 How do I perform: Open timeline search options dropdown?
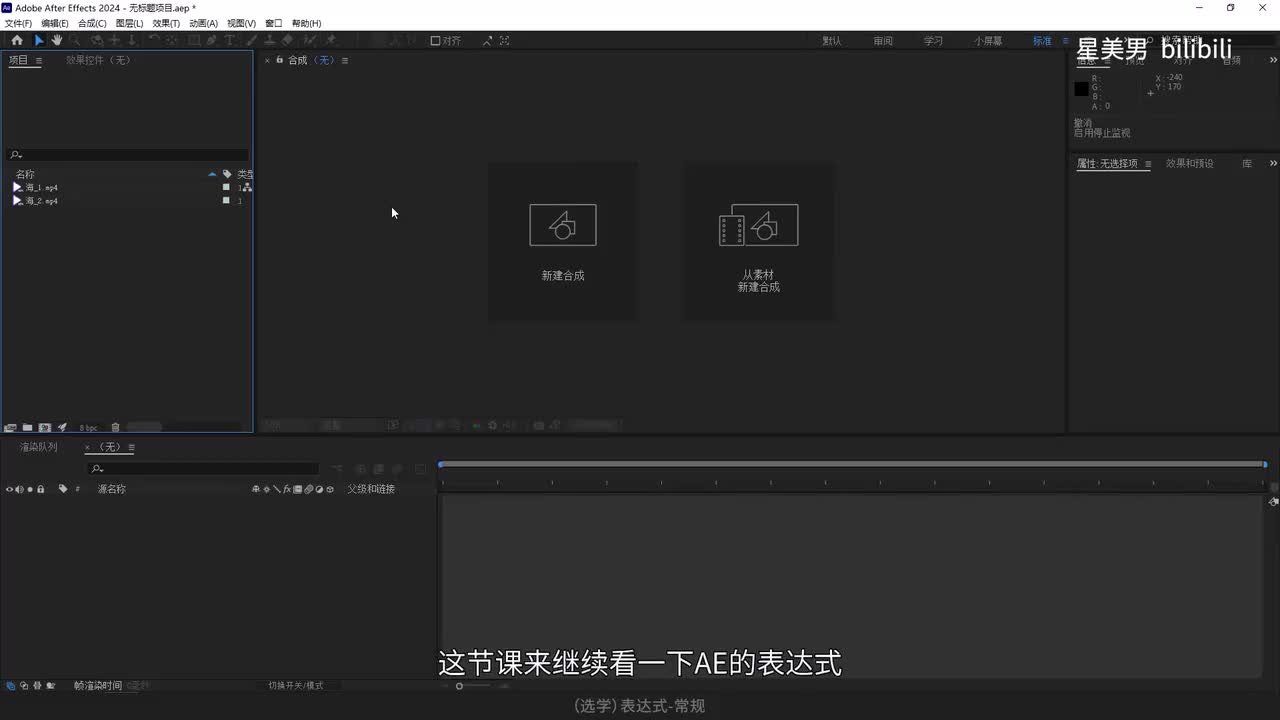click(x=97, y=468)
